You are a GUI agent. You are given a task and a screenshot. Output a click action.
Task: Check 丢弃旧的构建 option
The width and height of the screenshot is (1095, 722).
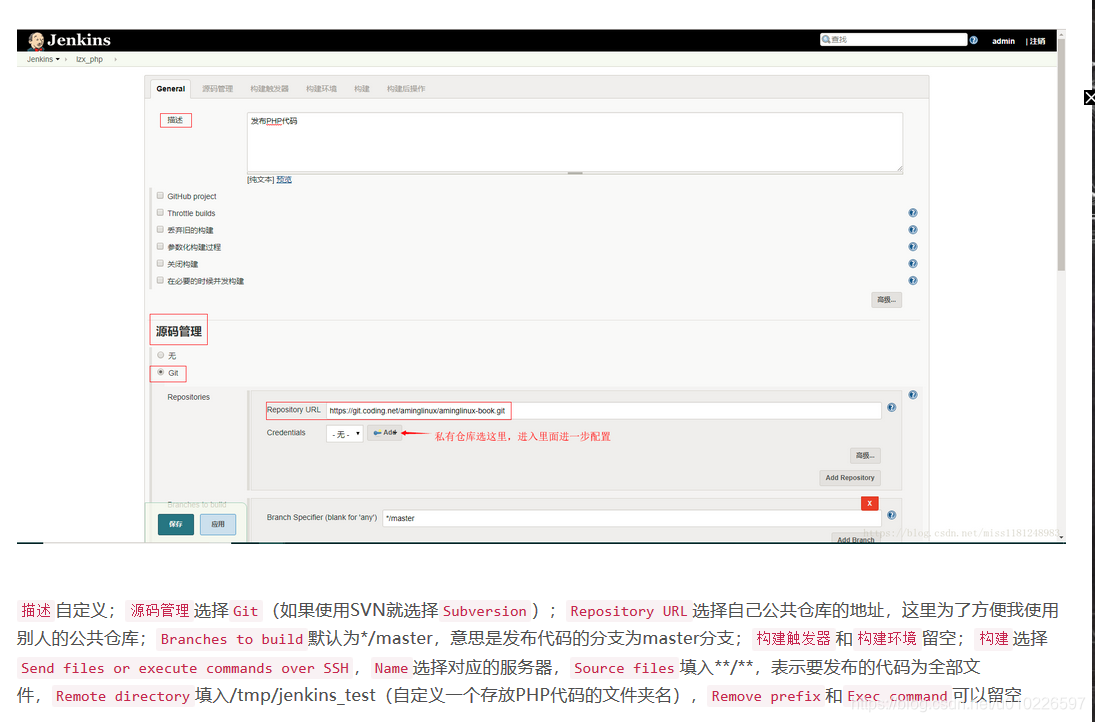tap(161, 229)
